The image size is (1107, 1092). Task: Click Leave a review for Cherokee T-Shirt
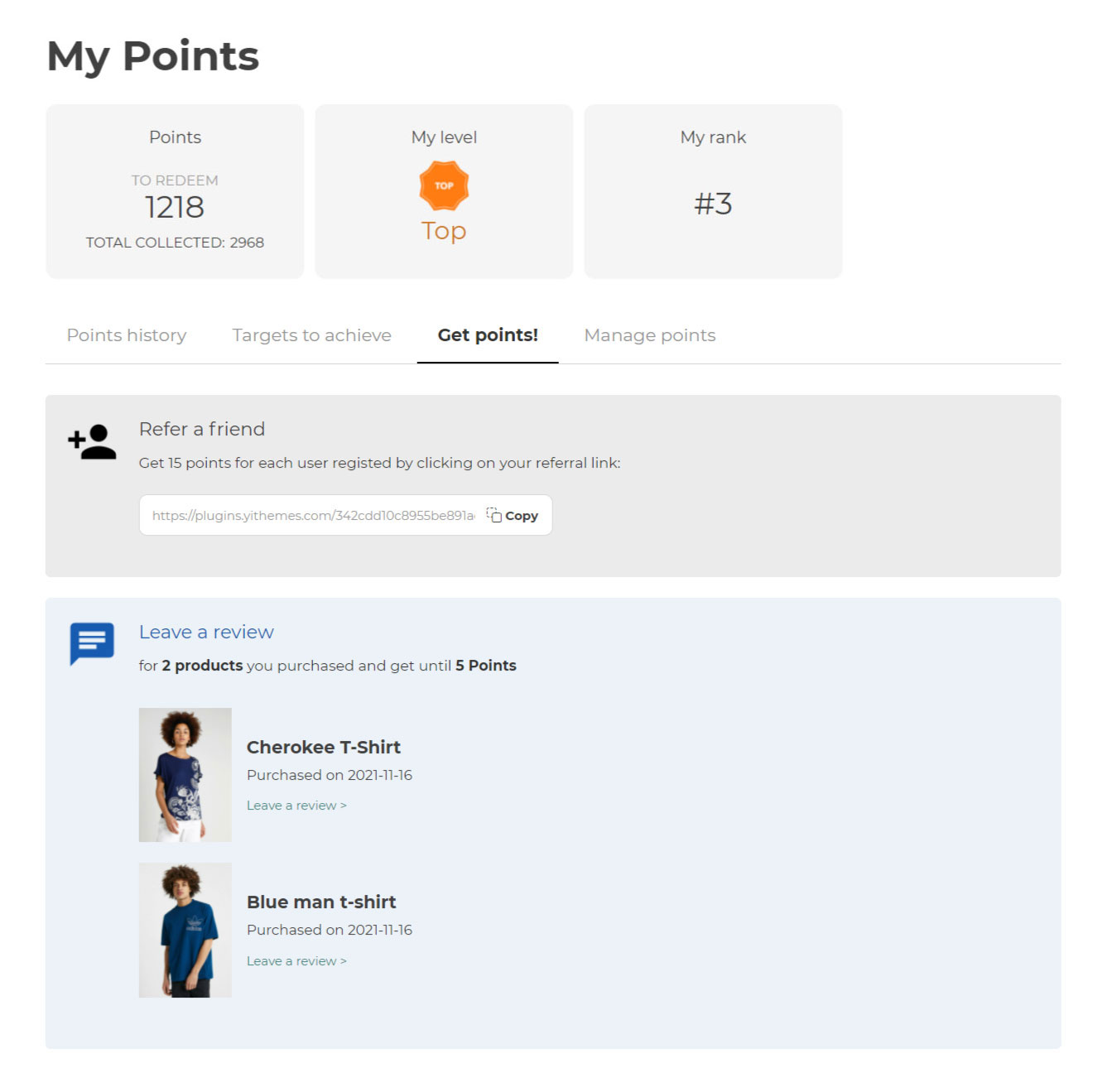296,806
